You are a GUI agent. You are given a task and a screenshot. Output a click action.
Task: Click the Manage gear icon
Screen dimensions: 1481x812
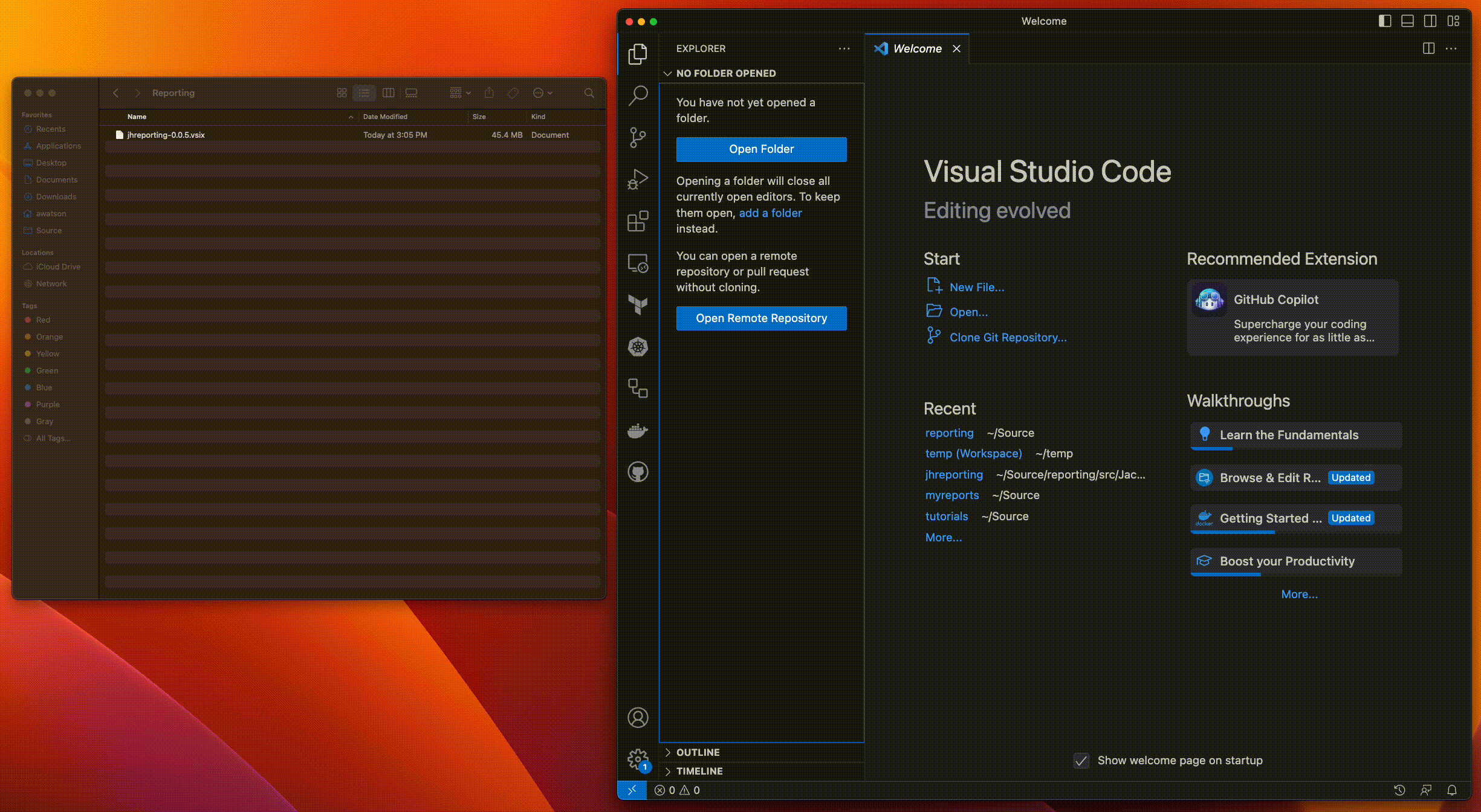tap(637, 759)
